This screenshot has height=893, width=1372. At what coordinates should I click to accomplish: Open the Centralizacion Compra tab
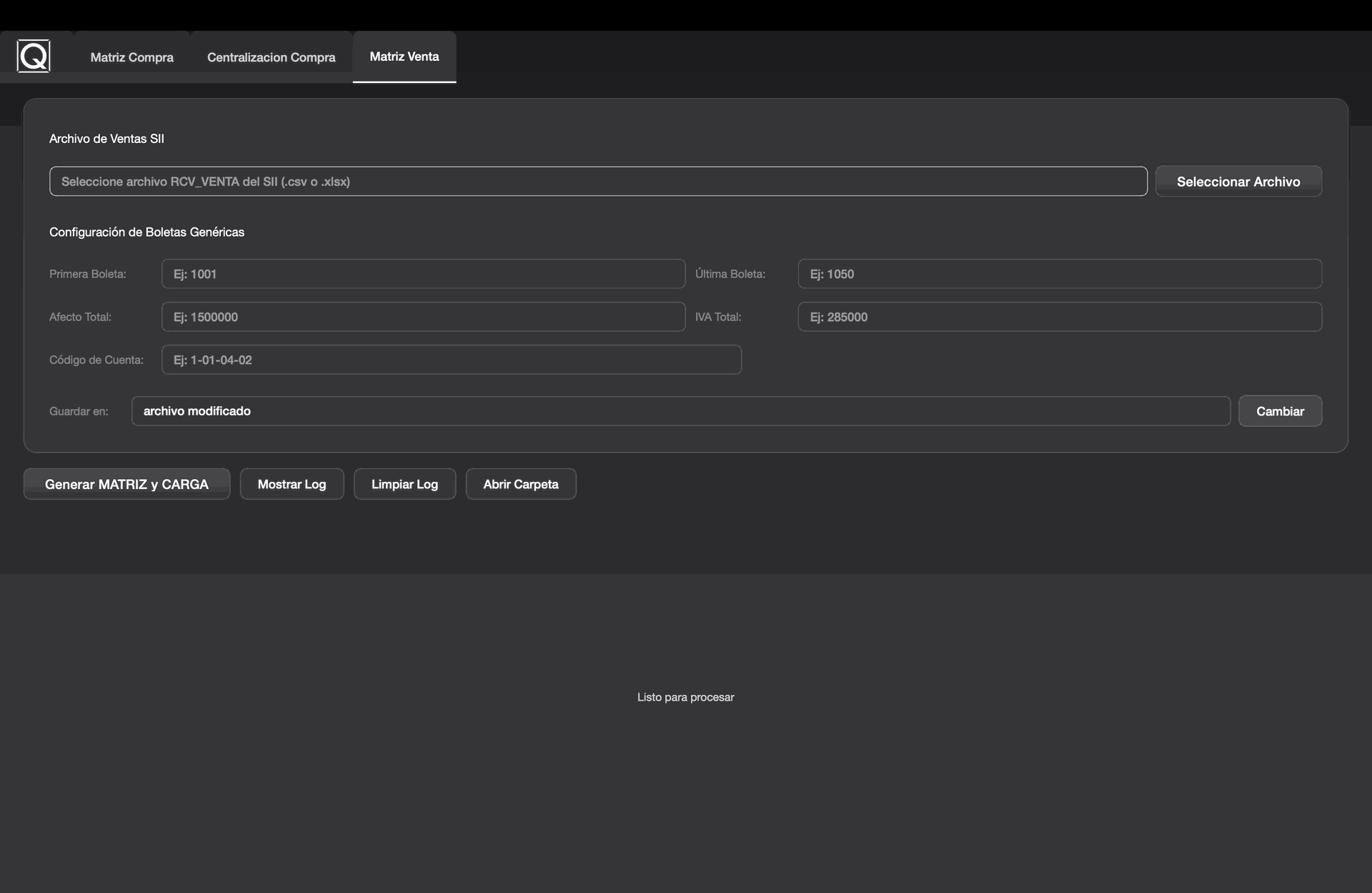point(271,57)
